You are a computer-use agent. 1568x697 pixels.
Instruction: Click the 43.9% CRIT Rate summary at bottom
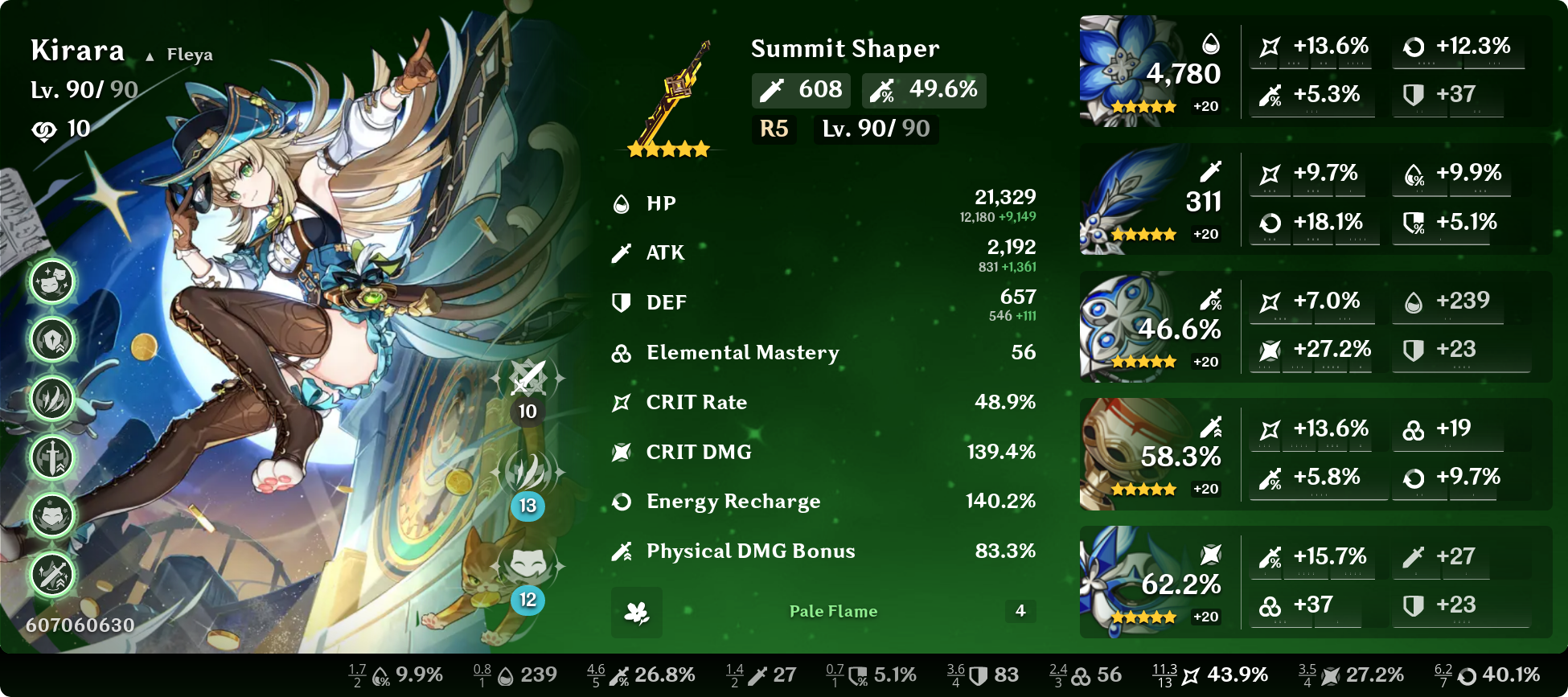tap(1209, 674)
